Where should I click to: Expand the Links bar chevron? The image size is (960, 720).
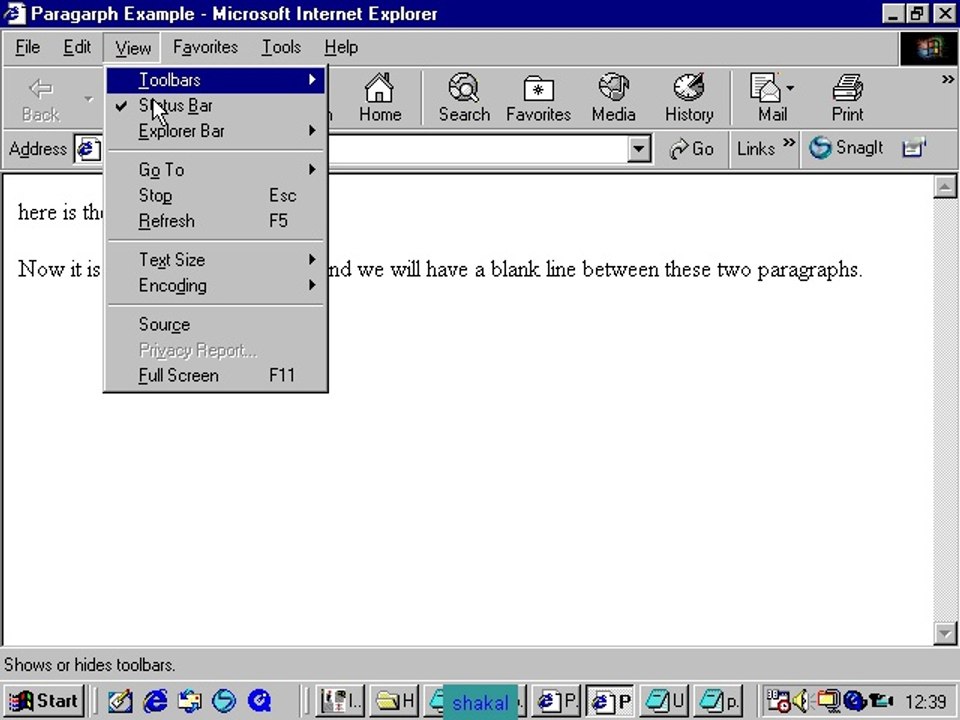(x=789, y=143)
